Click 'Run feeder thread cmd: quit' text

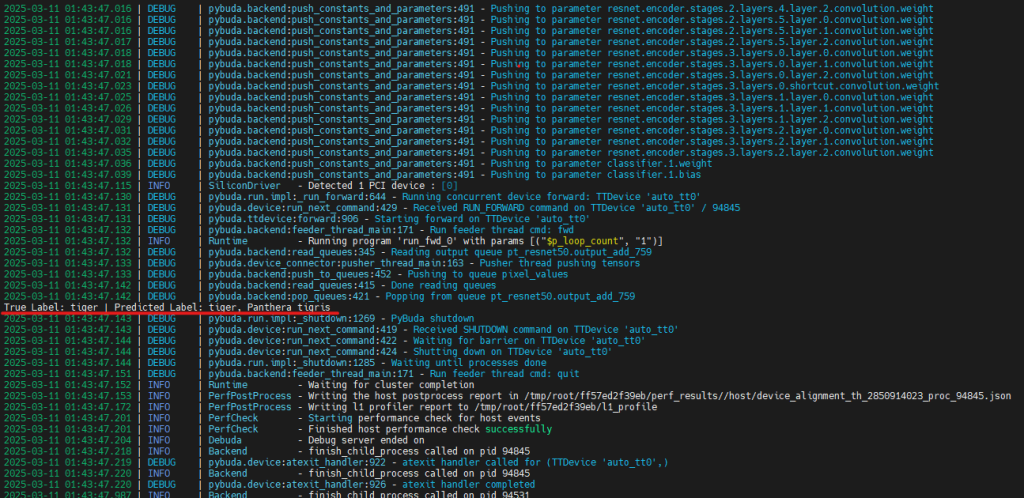504,374
